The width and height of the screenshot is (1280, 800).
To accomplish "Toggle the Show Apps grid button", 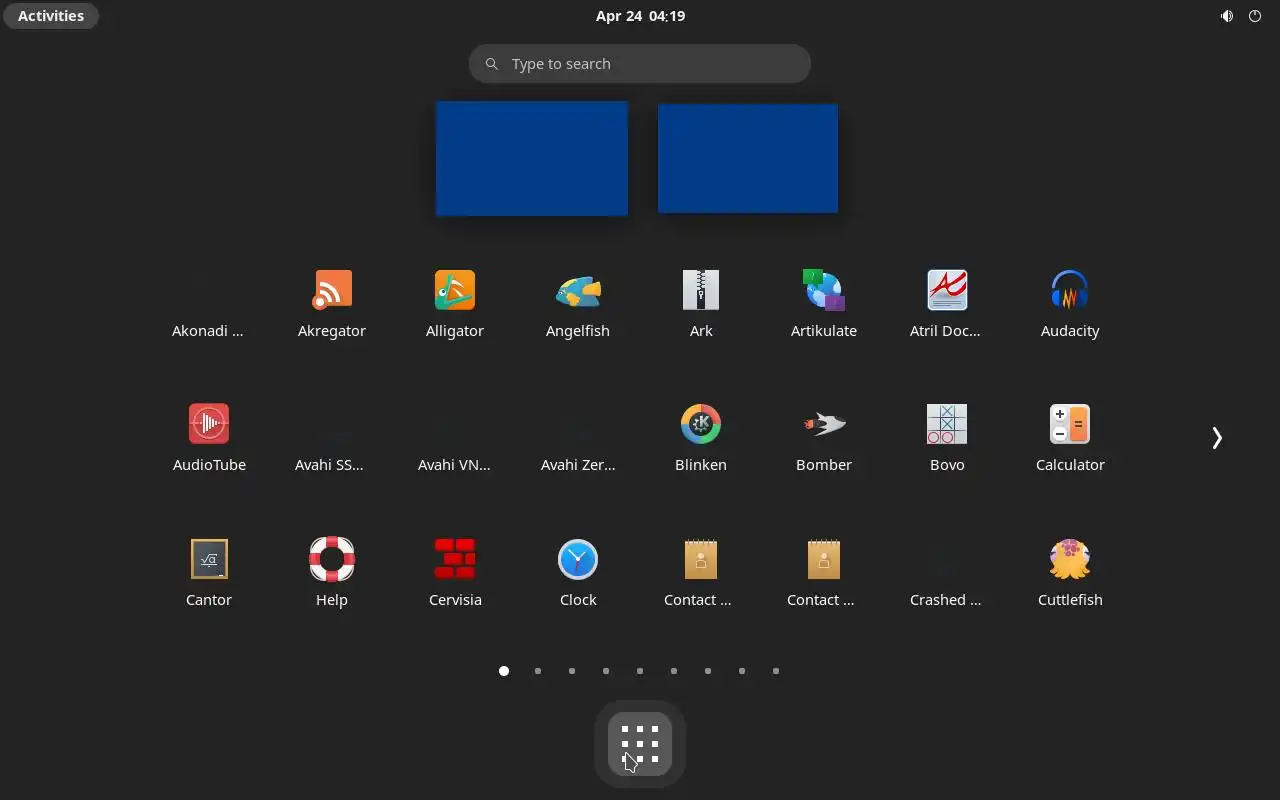I will click(640, 744).
